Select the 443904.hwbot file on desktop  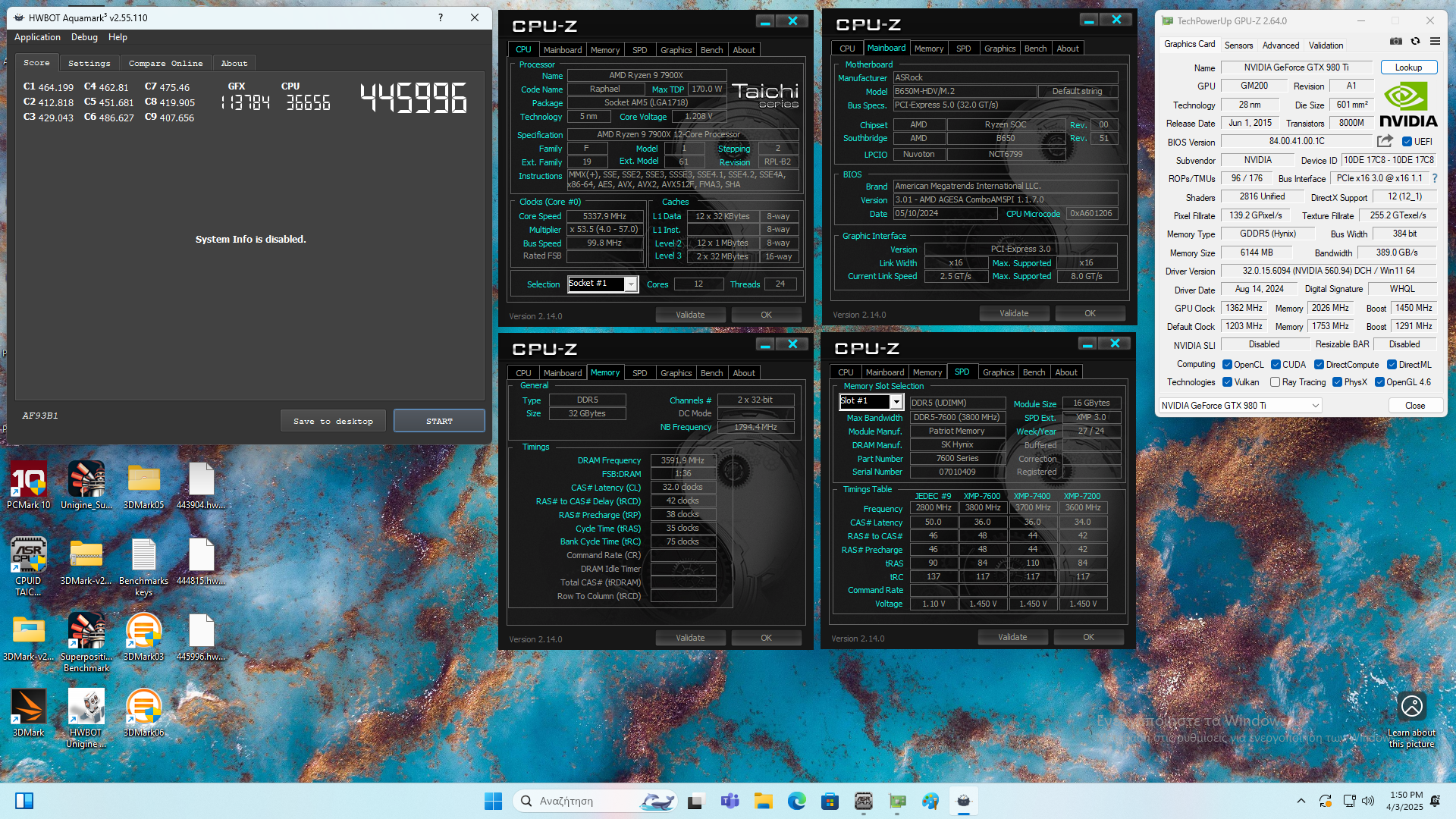pyautogui.click(x=201, y=485)
